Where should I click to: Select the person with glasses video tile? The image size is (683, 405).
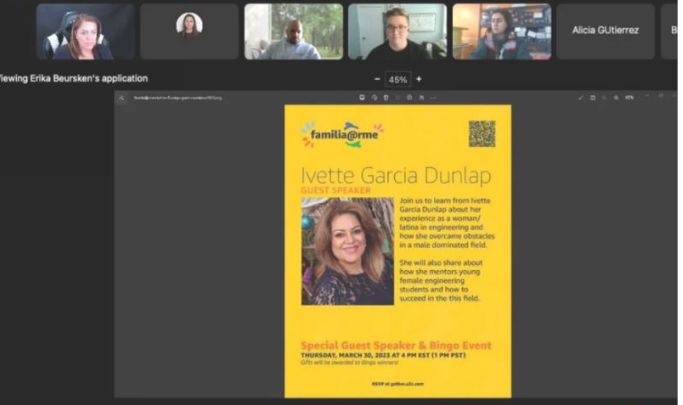click(x=397, y=31)
